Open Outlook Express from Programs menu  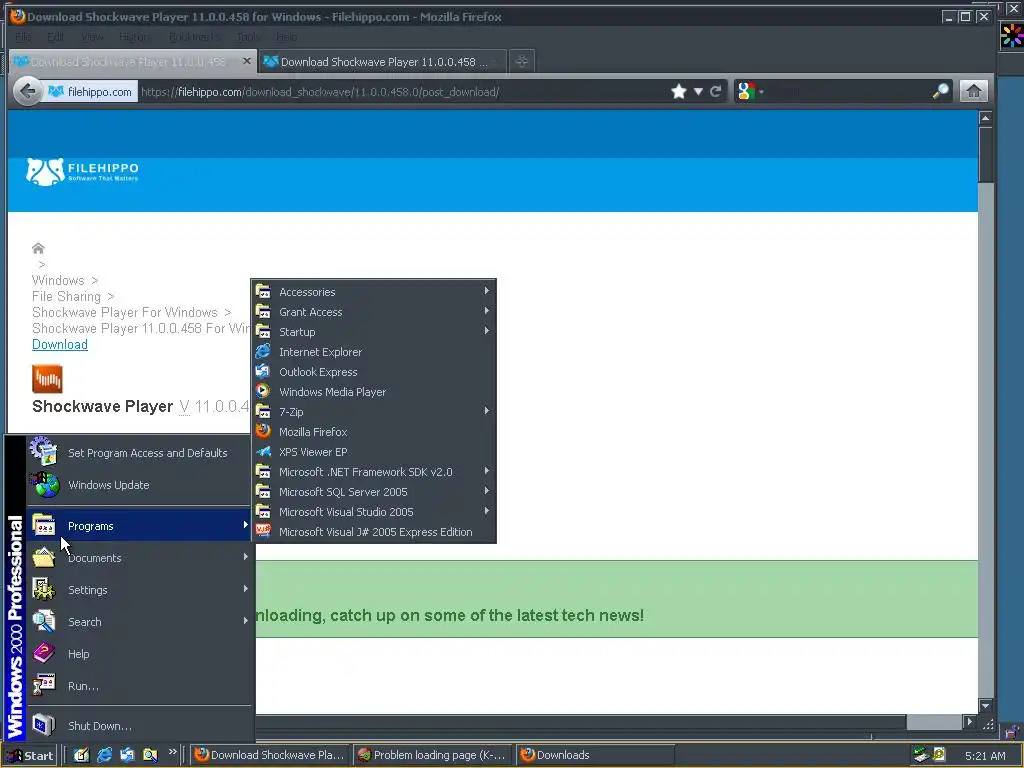[374, 372]
